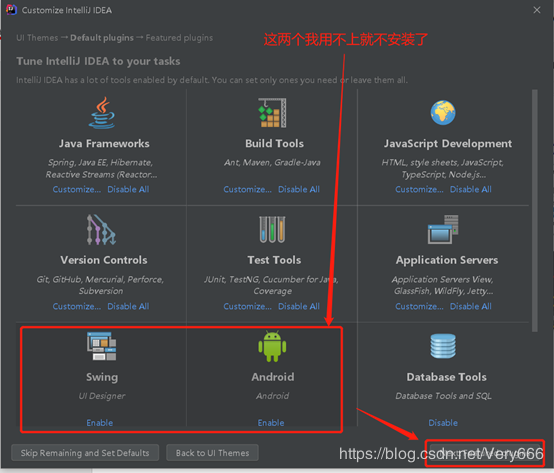Click the Java Frameworks coffee cup icon
The width and height of the screenshot is (554, 473).
pyautogui.click(x=102, y=113)
